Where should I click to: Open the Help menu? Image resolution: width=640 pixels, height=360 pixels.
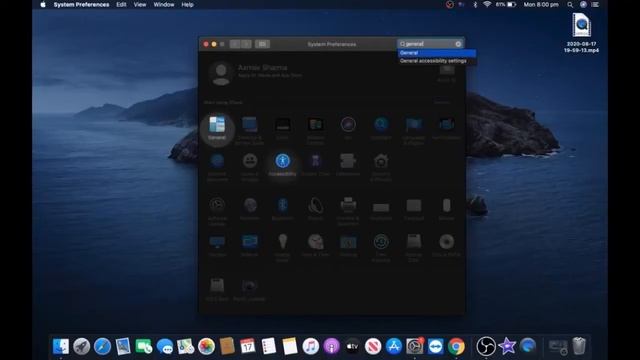187,4
